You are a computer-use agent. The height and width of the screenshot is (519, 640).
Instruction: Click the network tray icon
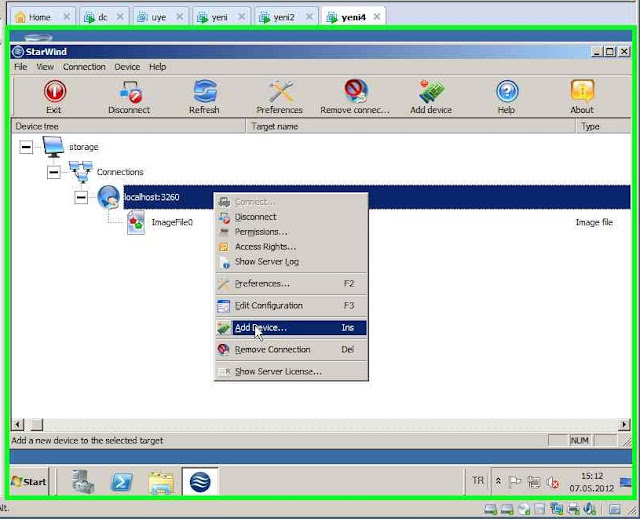point(533,482)
